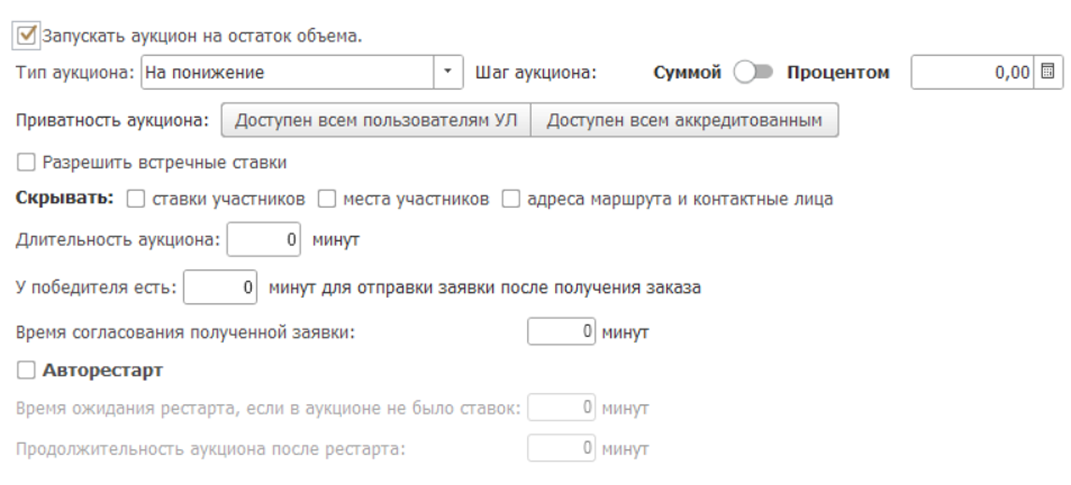This screenshot has height=485, width=1071.
Task: Enable 'Разрешить встречные ставки' checkbox
Action: pyautogui.click(x=27, y=162)
